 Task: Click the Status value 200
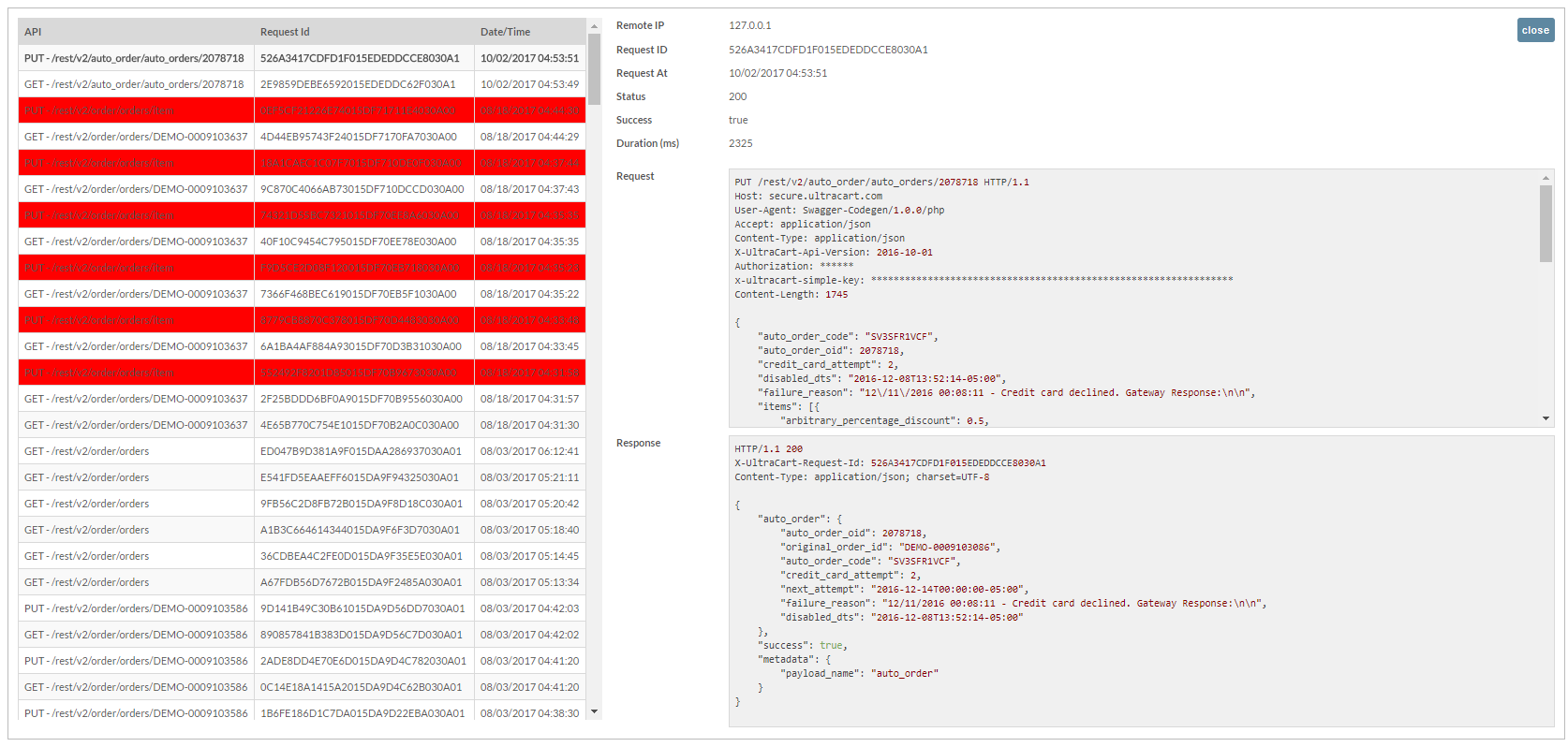click(x=738, y=96)
